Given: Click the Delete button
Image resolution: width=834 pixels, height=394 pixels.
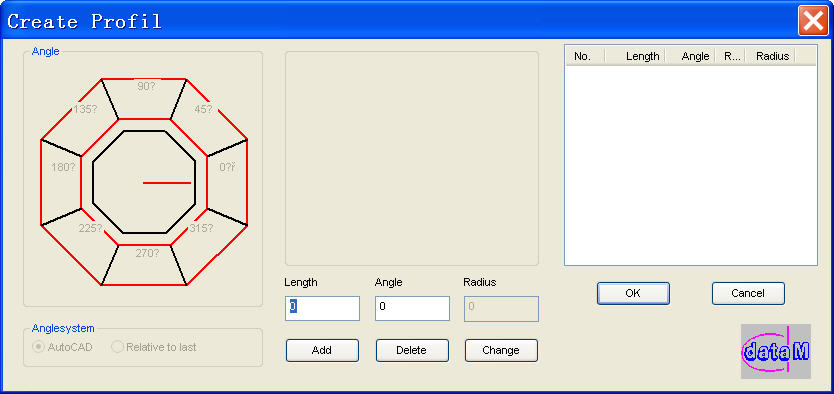Looking at the screenshot, I should coord(412,350).
